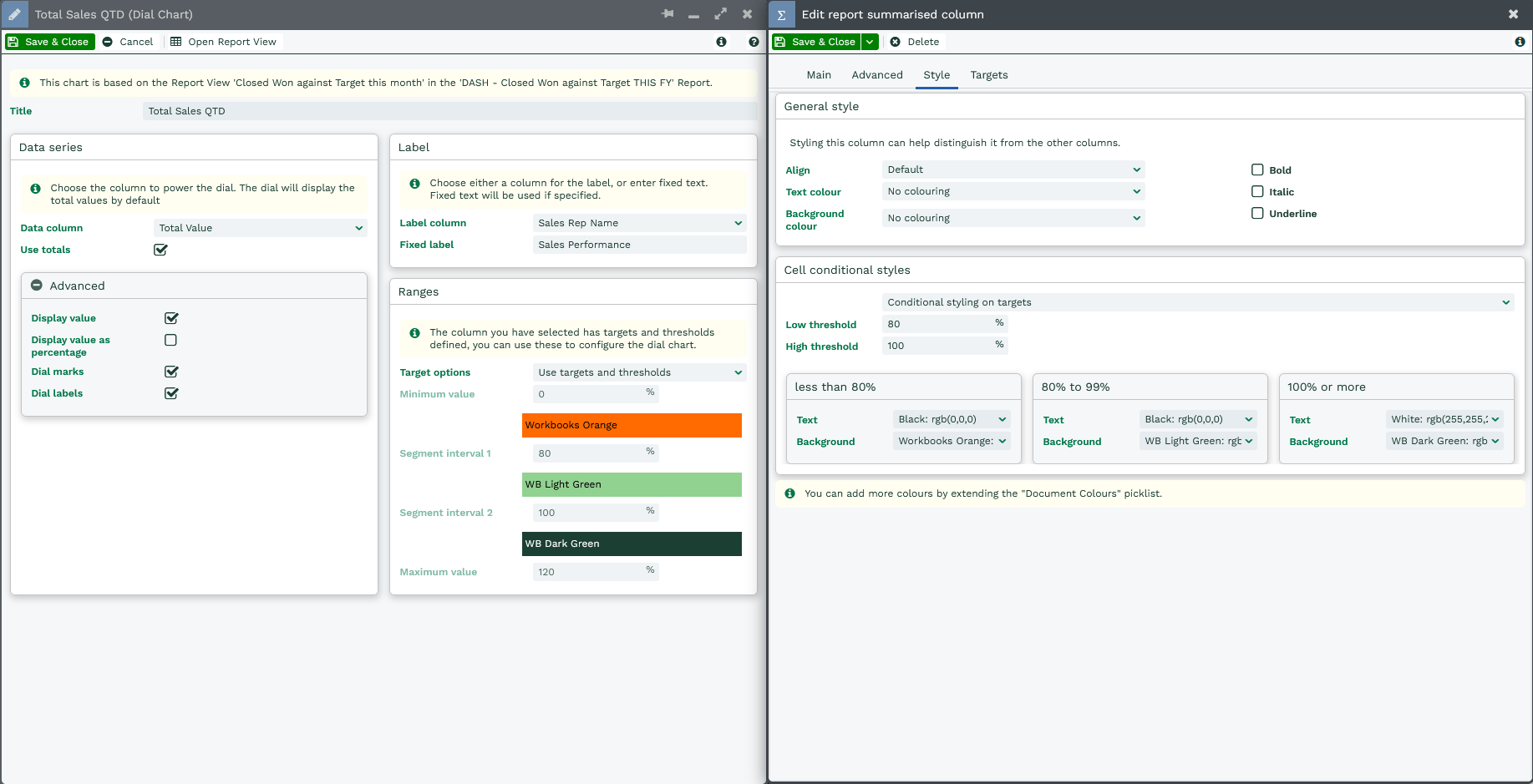
Task: Click the Delete button
Action: (915, 42)
